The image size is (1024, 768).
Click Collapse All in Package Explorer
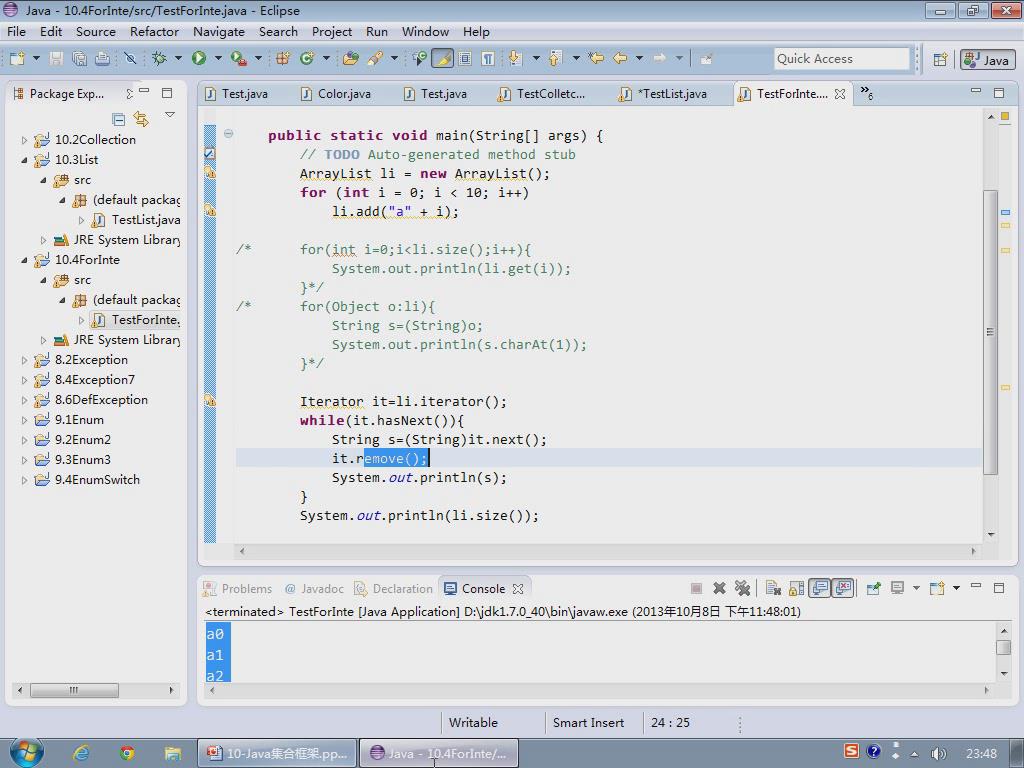click(x=118, y=119)
